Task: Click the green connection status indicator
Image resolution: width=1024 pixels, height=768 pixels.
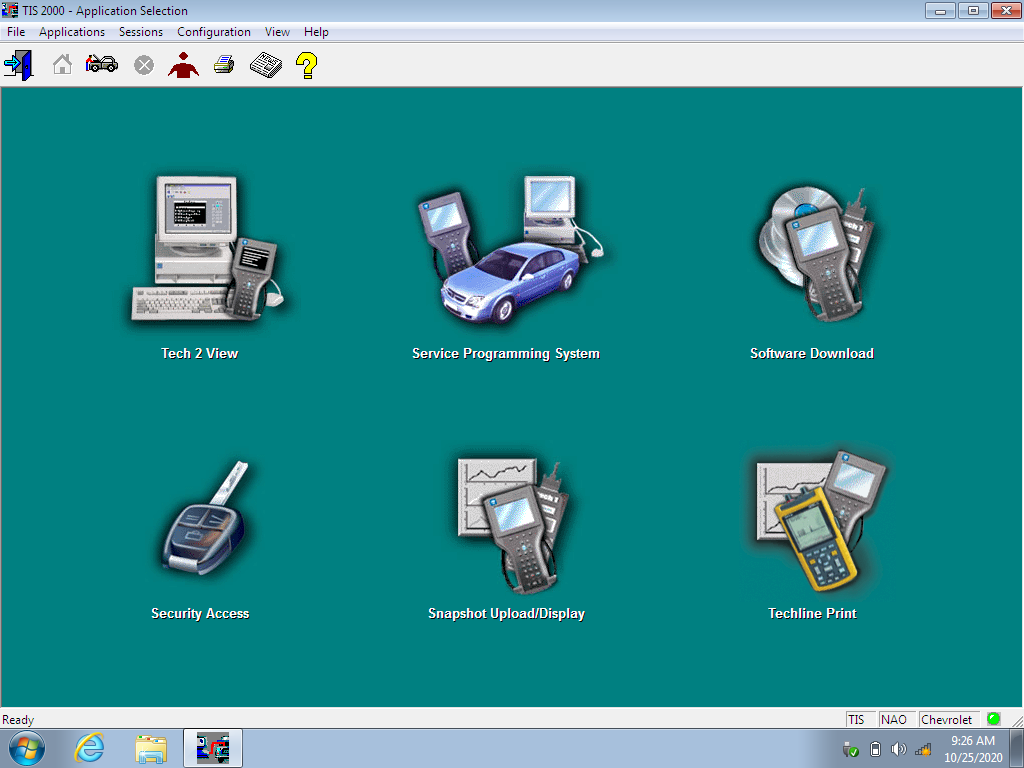Action: (993, 718)
